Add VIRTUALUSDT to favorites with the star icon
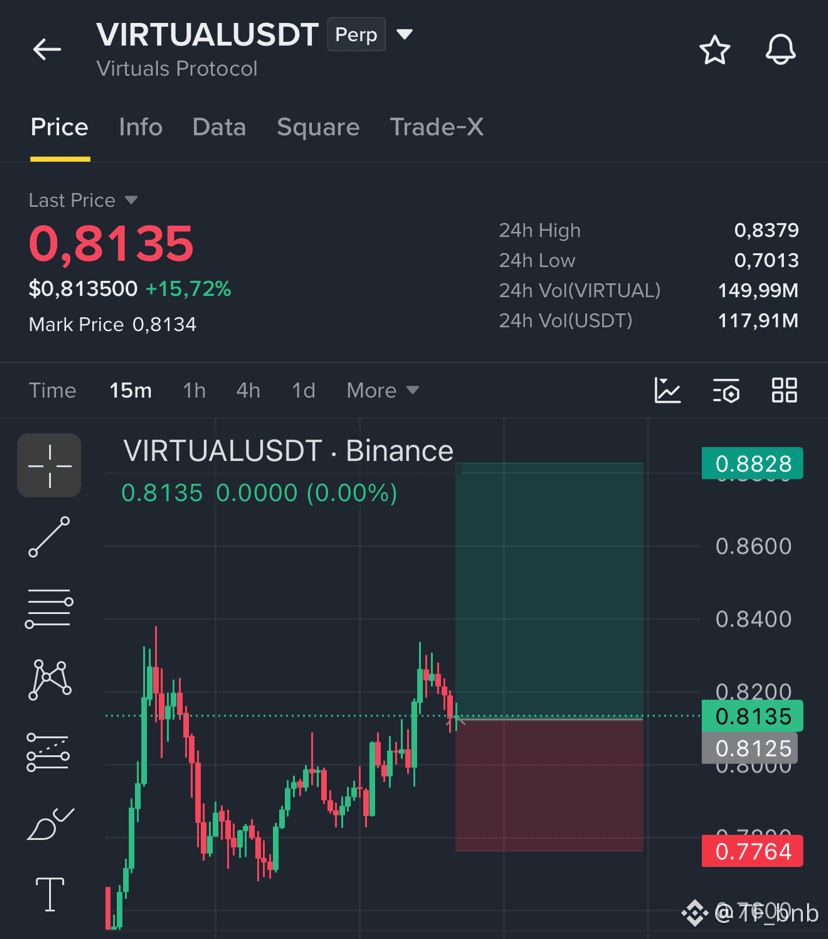This screenshot has width=828, height=939. 715,50
